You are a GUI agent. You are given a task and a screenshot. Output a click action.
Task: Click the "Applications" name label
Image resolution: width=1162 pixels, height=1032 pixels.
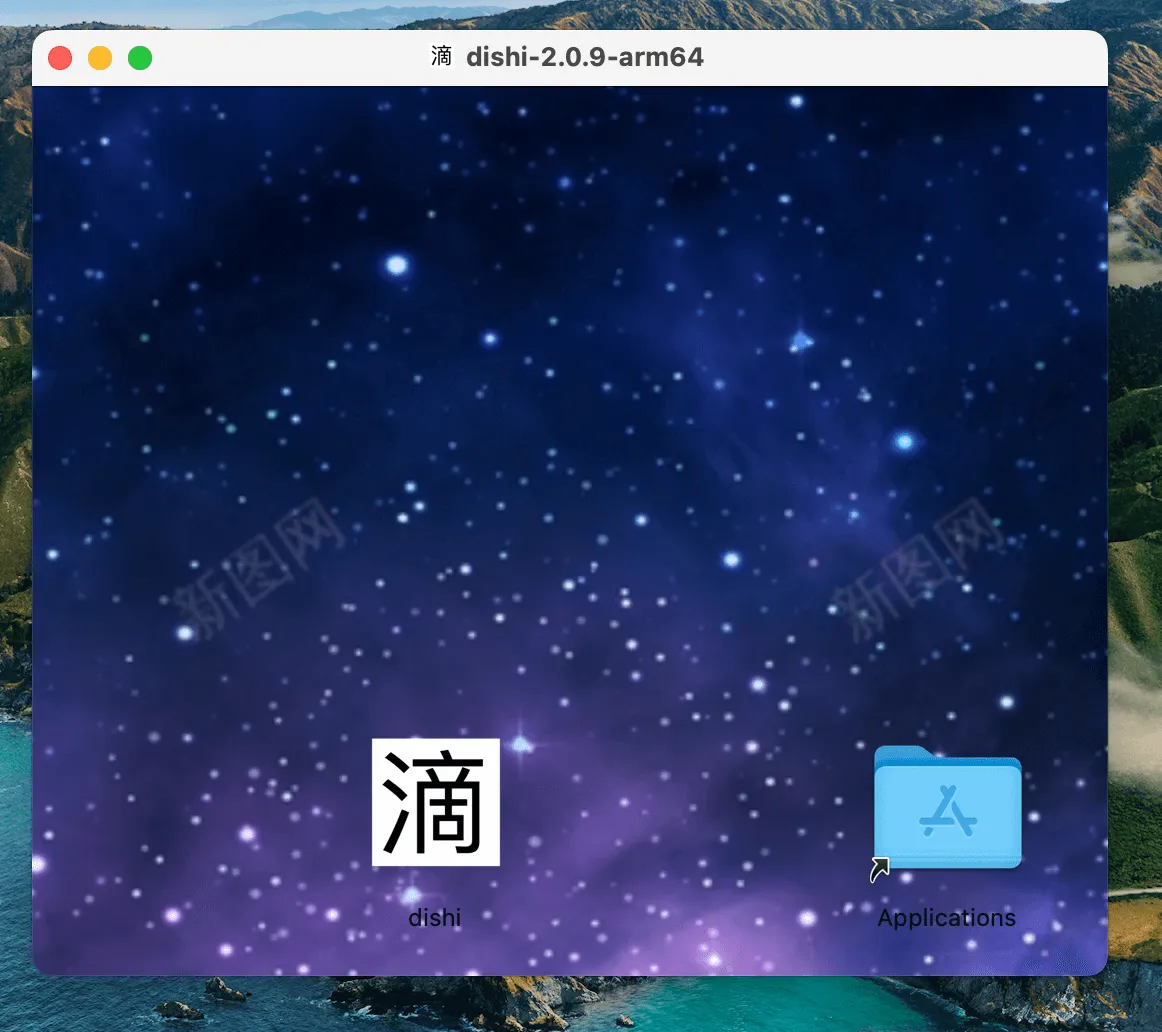(x=946, y=917)
